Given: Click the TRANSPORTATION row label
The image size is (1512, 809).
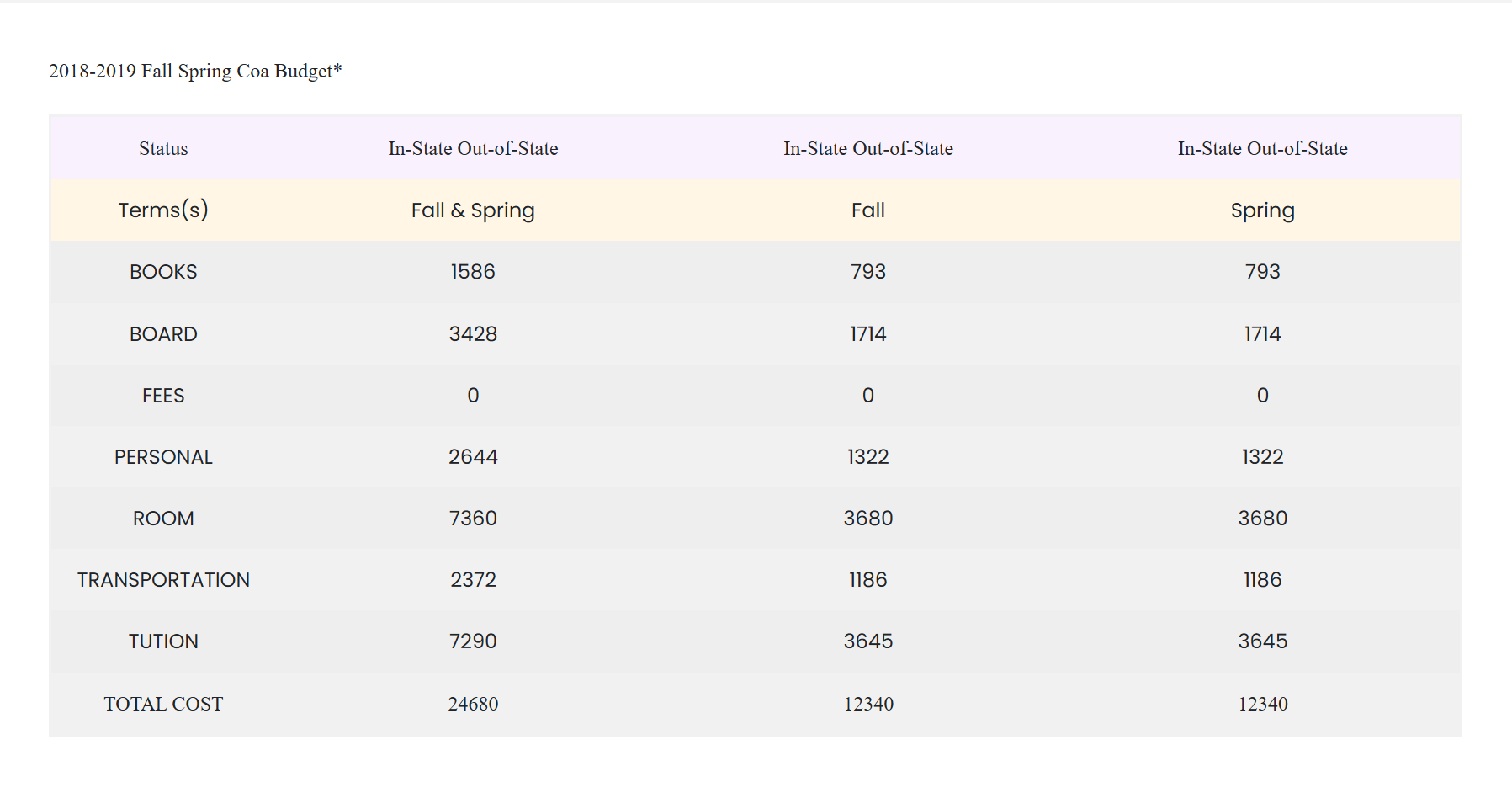Looking at the screenshot, I should pos(163,580).
